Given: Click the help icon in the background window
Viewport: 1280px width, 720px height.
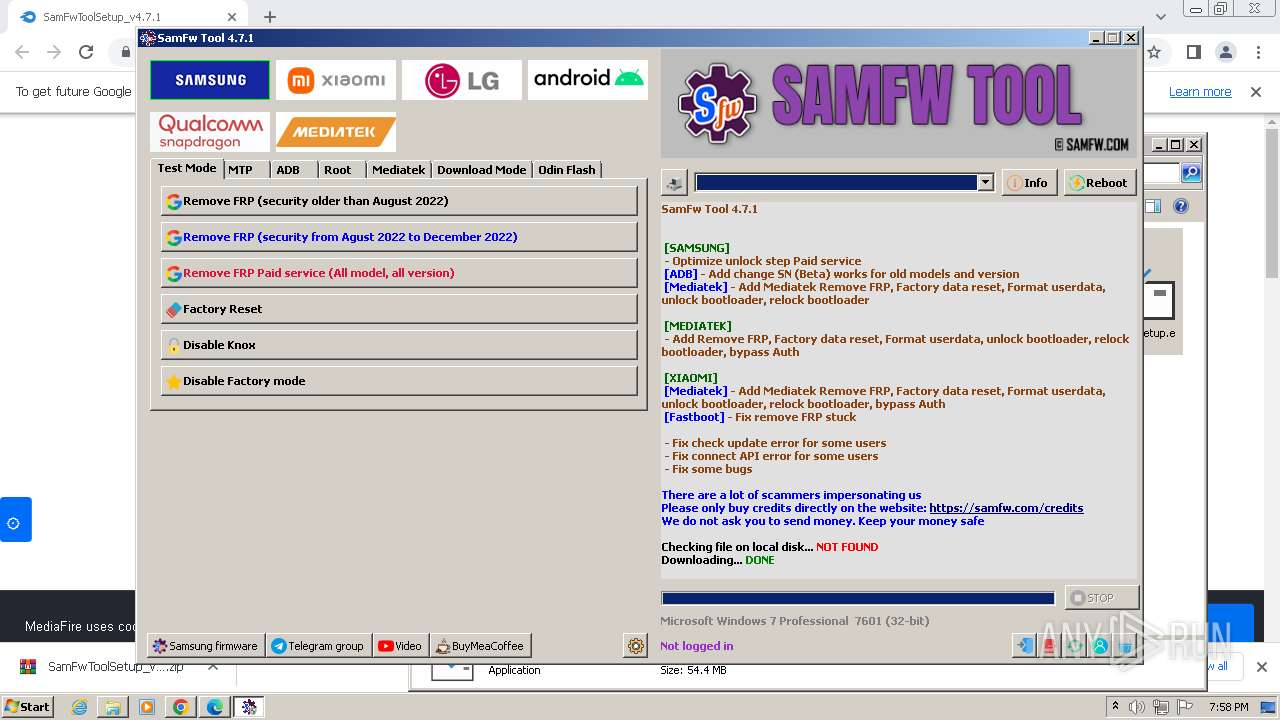Looking at the screenshot, I should tap(1181, 206).
